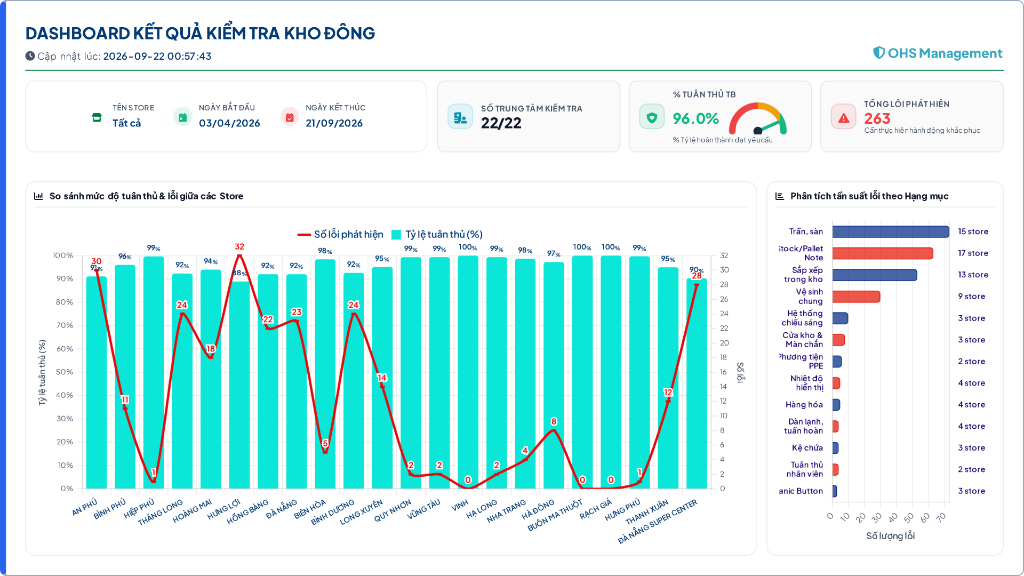Click the QUY NHƠN axis label
The width and height of the screenshot is (1024, 576).
pos(392,511)
